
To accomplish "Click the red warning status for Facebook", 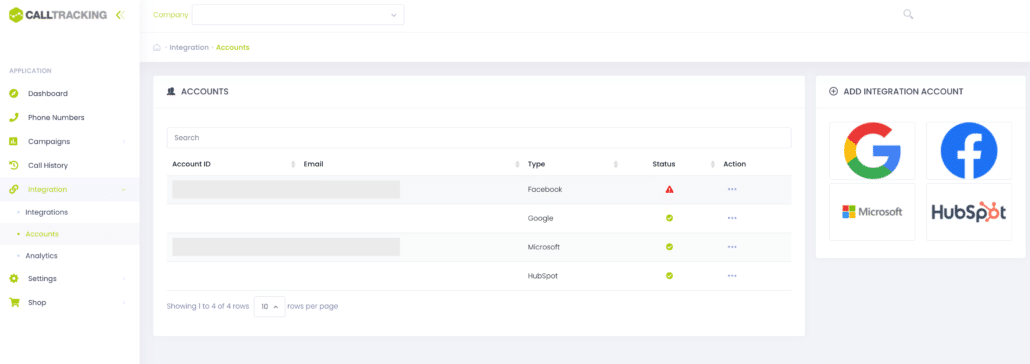I will click(669, 189).
